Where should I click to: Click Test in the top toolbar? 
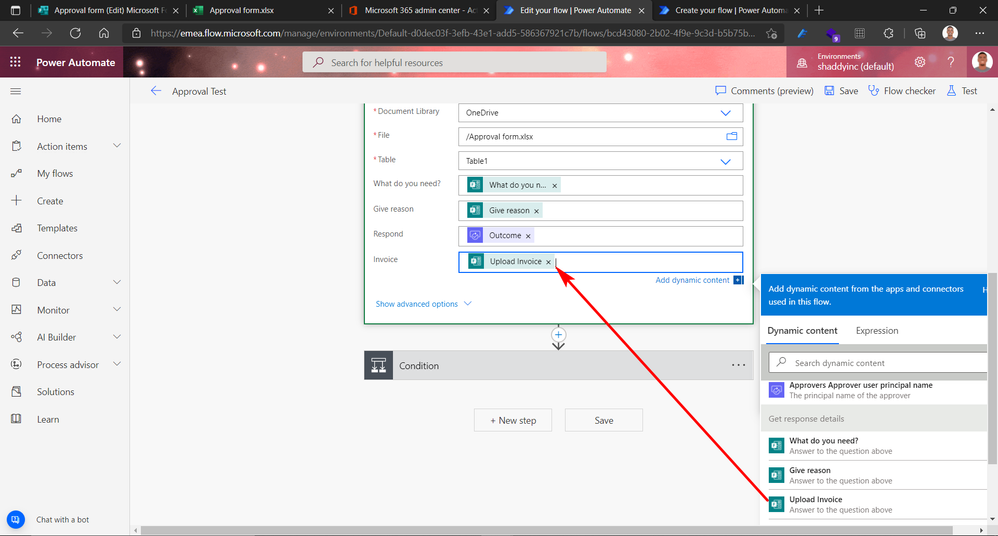pyautogui.click(x=961, y=91)
